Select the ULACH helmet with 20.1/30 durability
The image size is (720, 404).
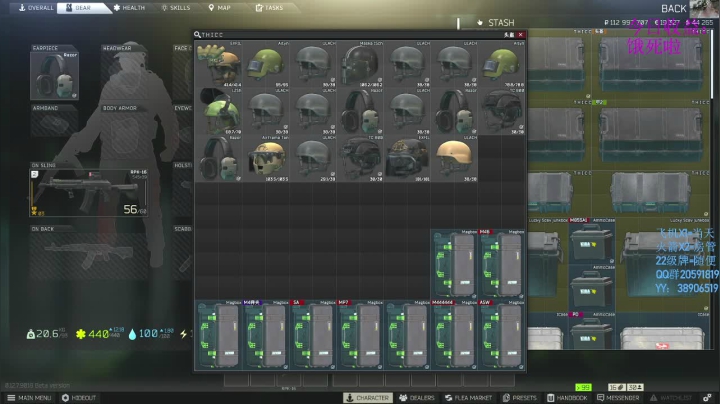313,159
